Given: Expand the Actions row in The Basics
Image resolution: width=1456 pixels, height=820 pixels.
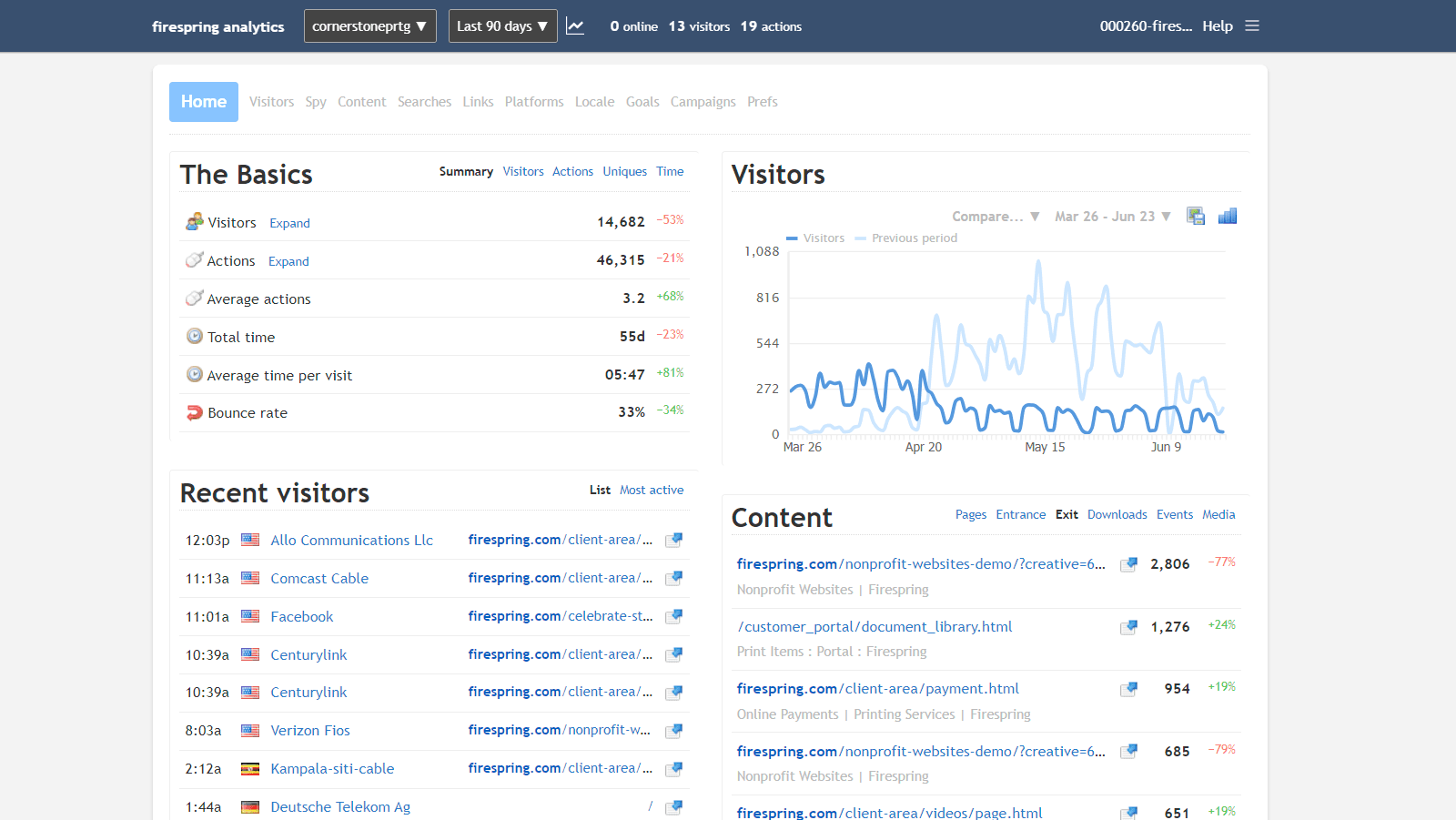Looking at the screenshot, I should (x=288, y=261).
